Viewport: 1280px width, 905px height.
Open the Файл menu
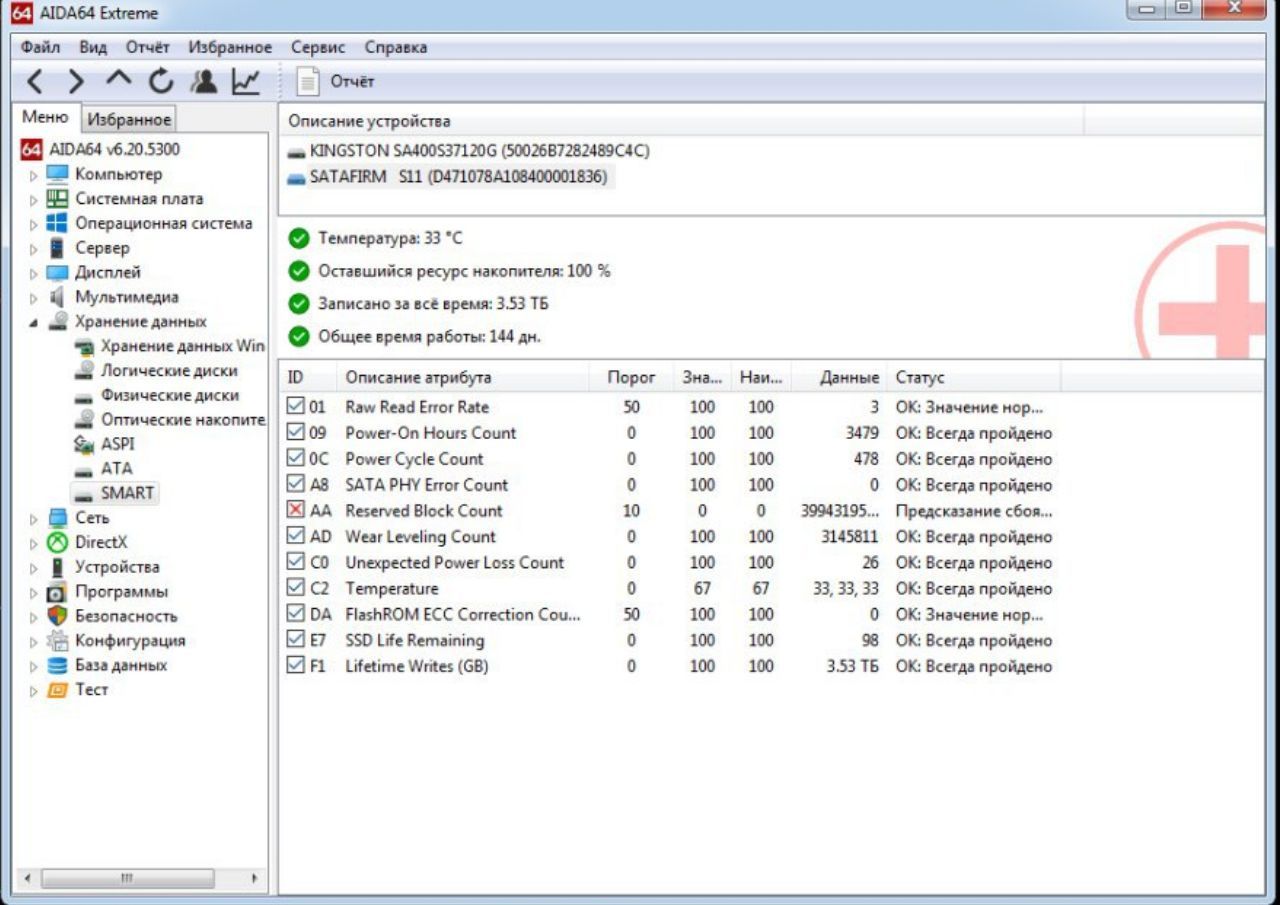pos(41,47)
